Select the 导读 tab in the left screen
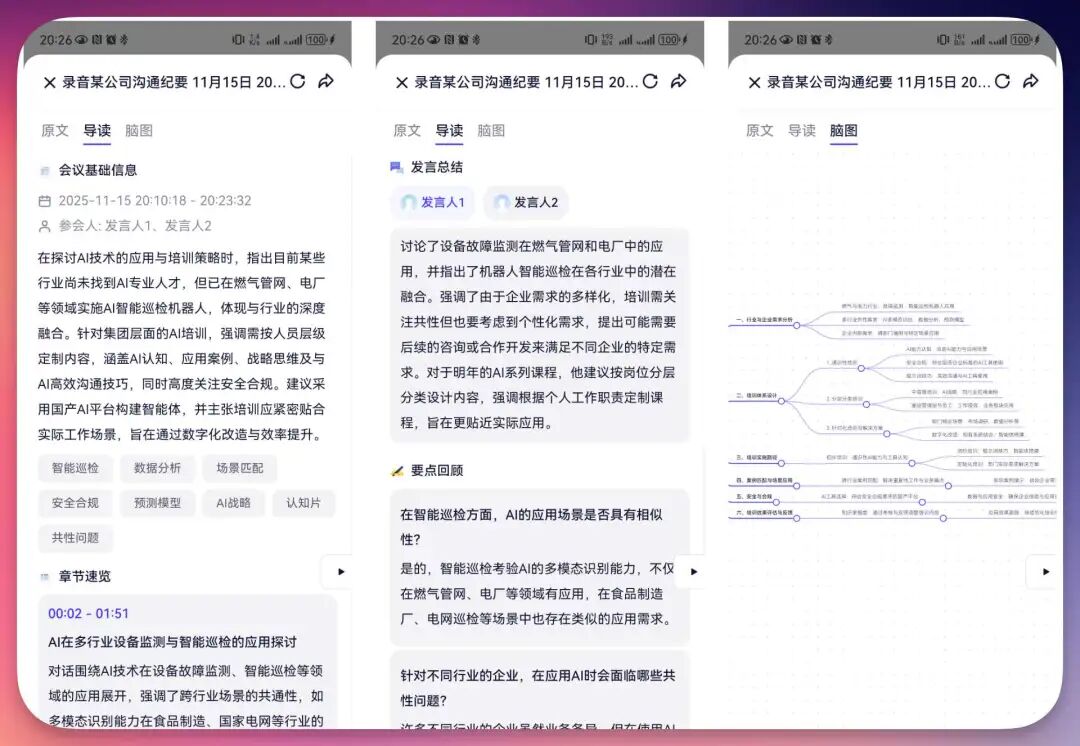This screenshot has width=1080, height=746. [x=97, y=131]
